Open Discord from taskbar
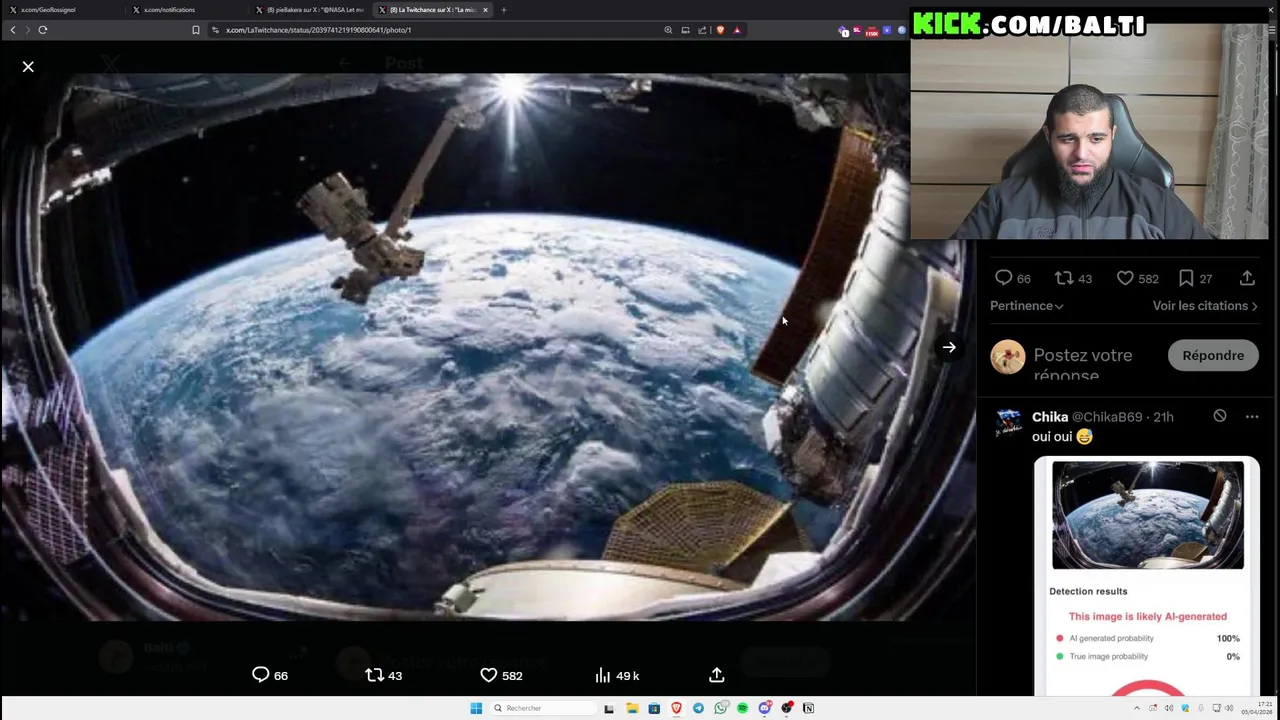1280x720 pixels. click(764, 708)
